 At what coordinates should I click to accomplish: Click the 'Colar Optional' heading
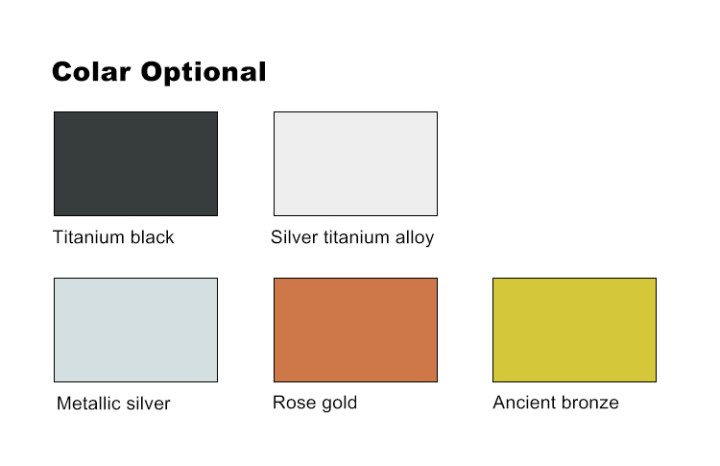(159, 72)
